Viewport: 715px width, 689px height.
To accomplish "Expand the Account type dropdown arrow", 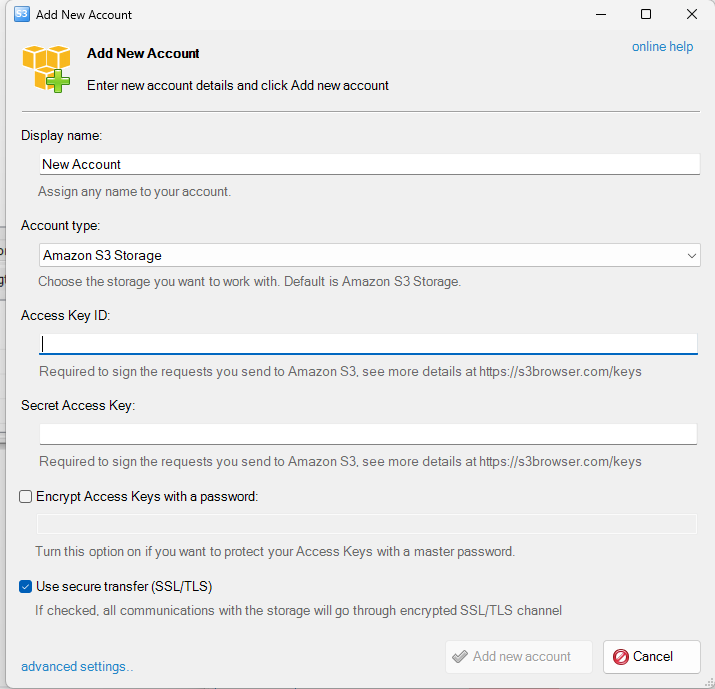I will click(x=692, y=256).
